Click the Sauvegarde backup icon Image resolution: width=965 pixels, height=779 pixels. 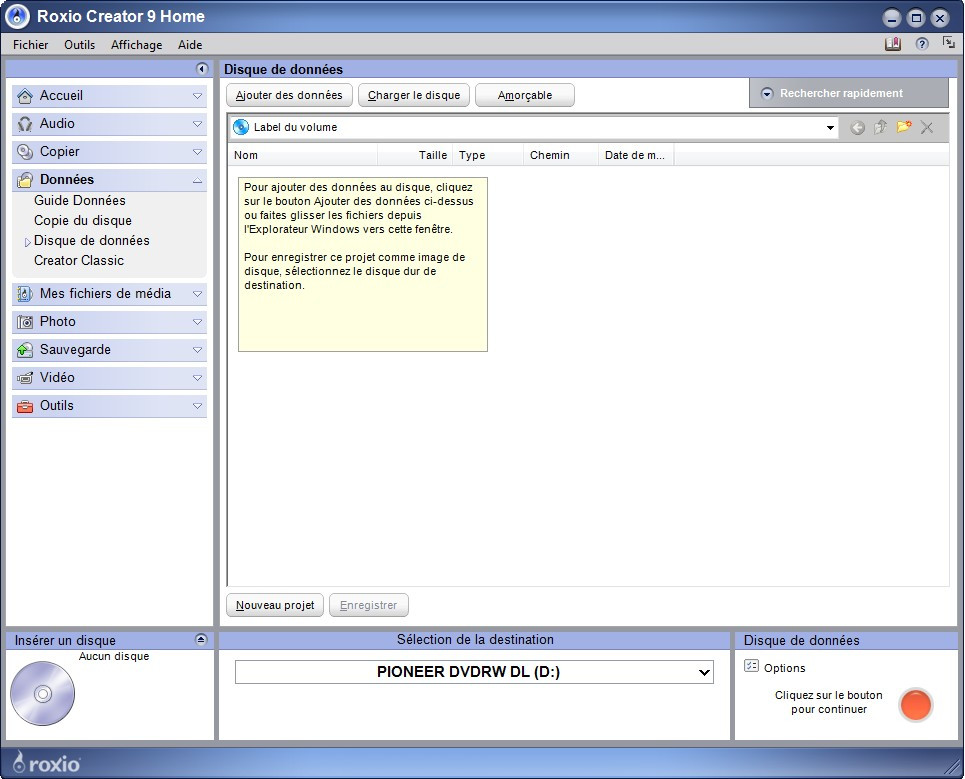point(25,350)
